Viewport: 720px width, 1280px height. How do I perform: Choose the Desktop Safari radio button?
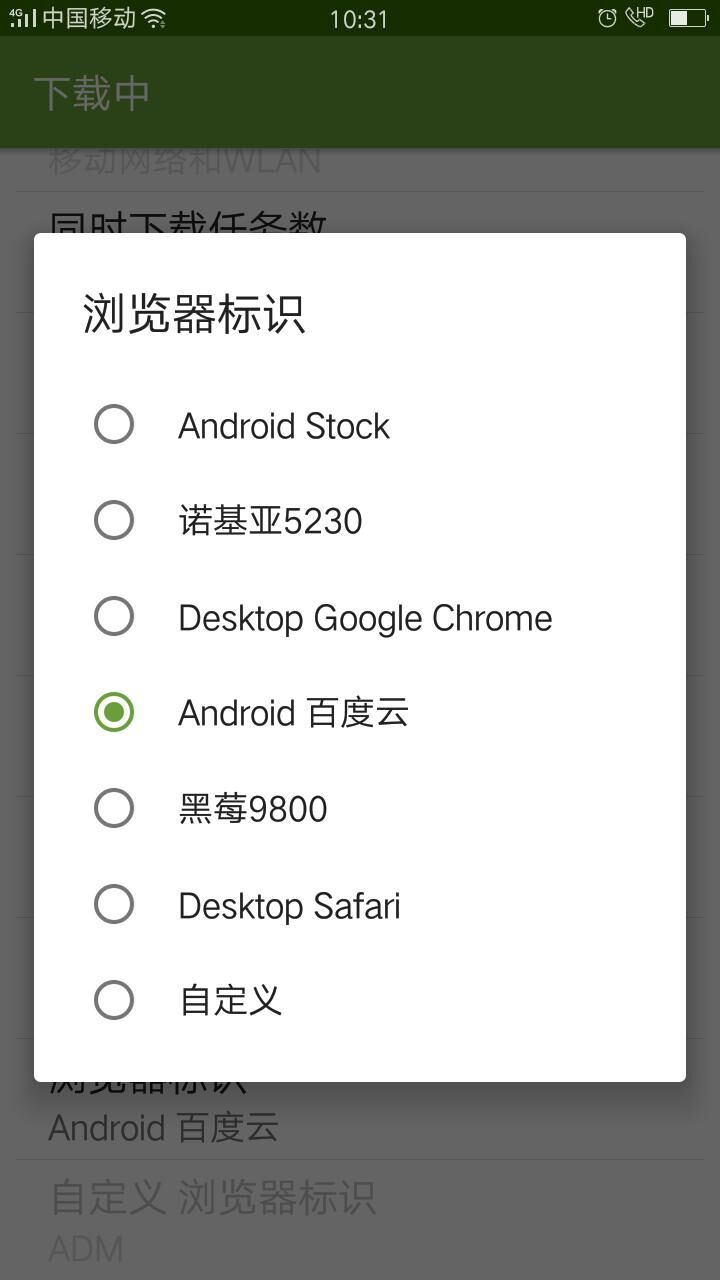(x=114, y=904)
